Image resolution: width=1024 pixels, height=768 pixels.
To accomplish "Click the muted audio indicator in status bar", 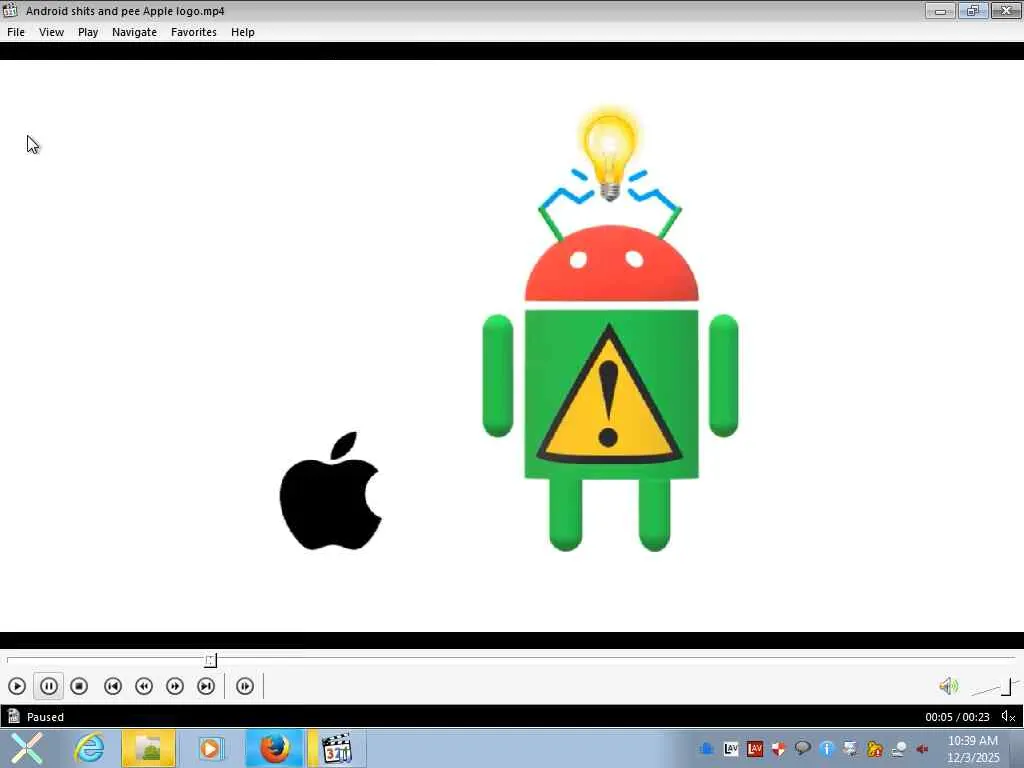I will click(x=1008, y=716).
